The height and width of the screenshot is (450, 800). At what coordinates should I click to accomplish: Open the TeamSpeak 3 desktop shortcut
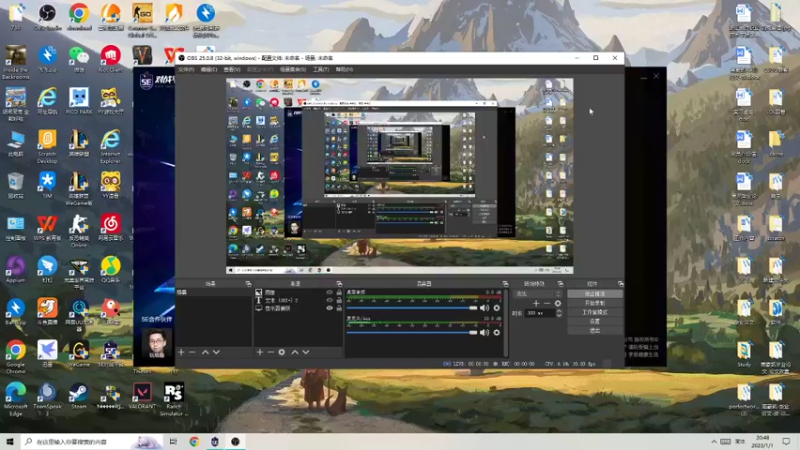coord(47,399)
